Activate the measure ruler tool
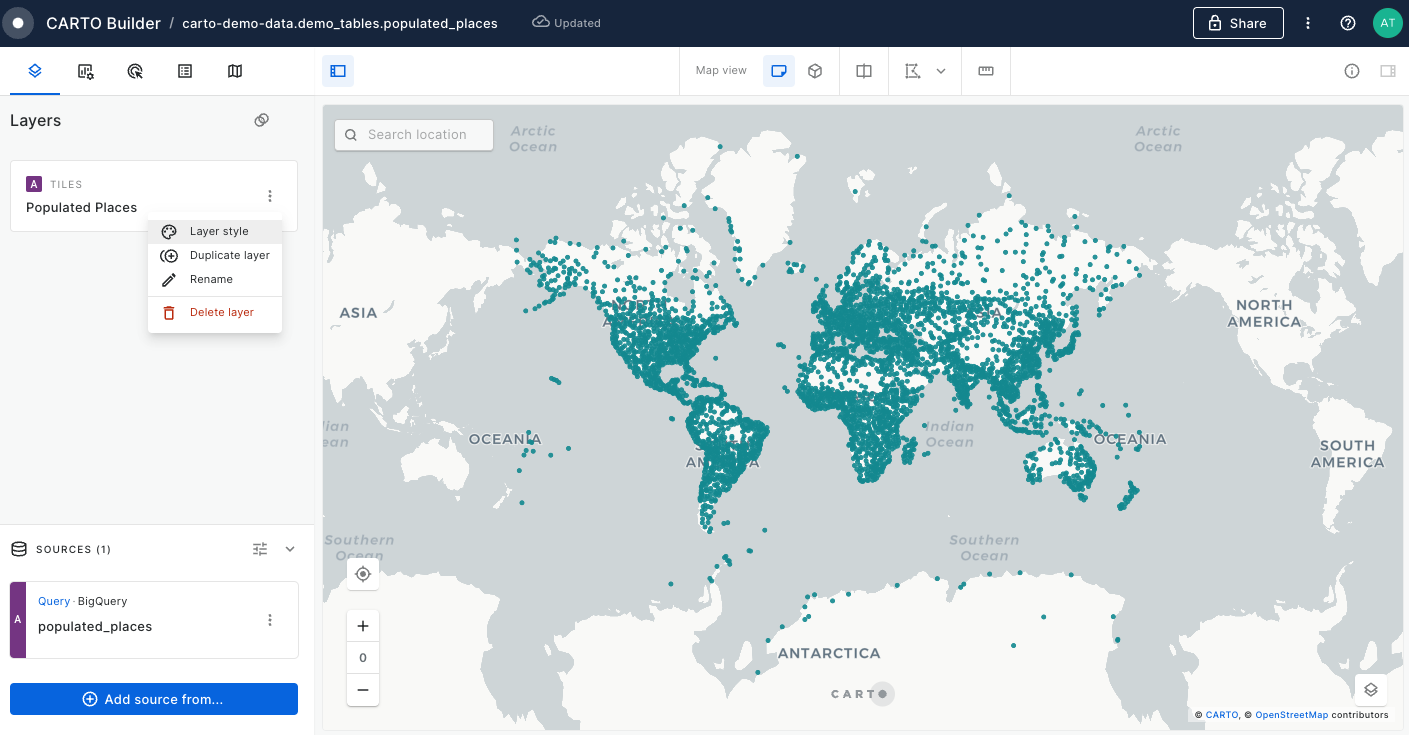The width and height of the screenshot is (1409, 735). (x=986, y=71)
